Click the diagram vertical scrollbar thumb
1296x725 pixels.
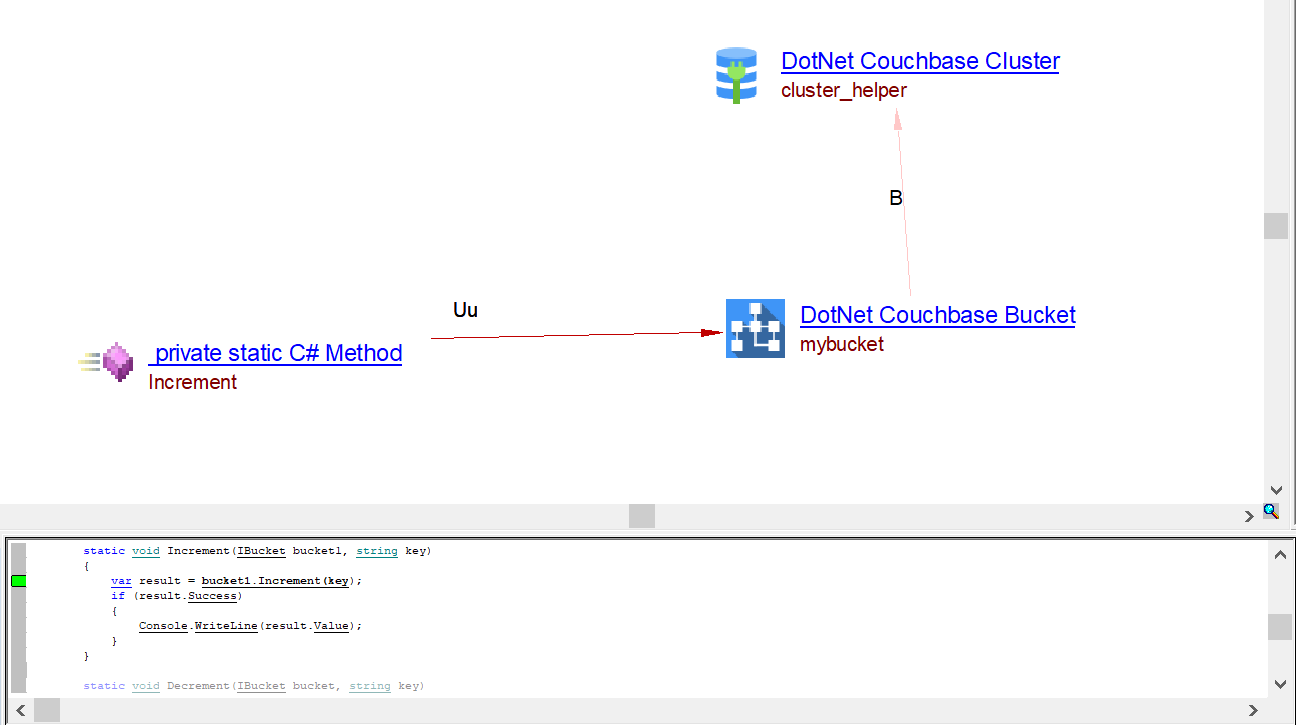coord(1275,226)
